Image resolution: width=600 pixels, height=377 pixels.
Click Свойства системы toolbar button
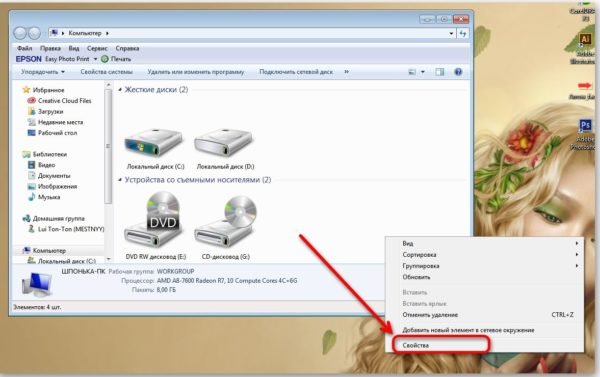[x=106, y=72]
